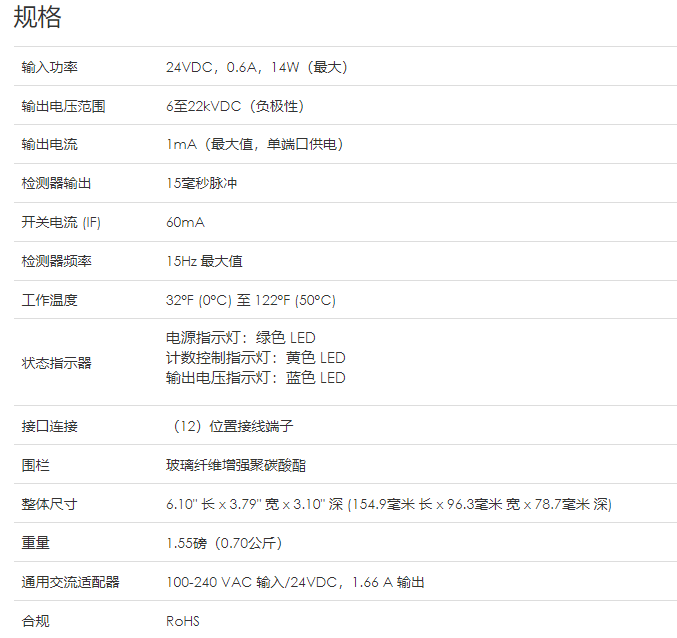Select the 工作温度 row label

[x=50, y=300]
